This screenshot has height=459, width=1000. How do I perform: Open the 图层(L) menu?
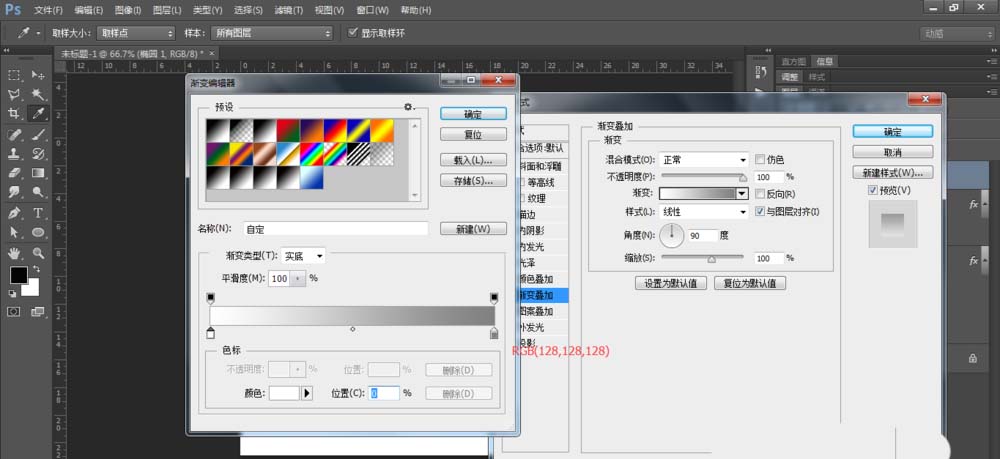[x=167, y=10]
